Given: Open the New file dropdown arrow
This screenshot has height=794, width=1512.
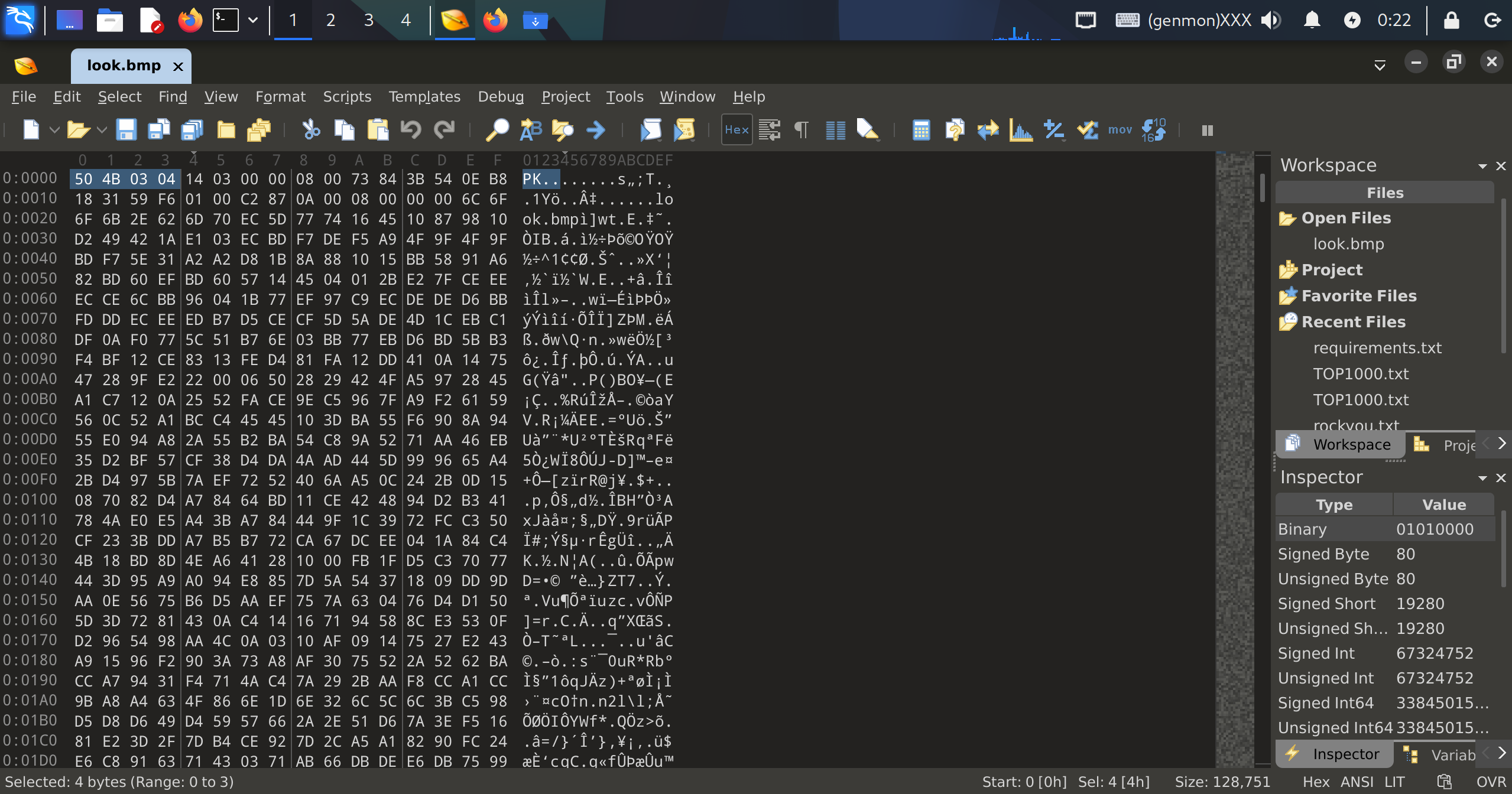Looking at the screenshot, I should pyautogui.click(x=54, y=129).
